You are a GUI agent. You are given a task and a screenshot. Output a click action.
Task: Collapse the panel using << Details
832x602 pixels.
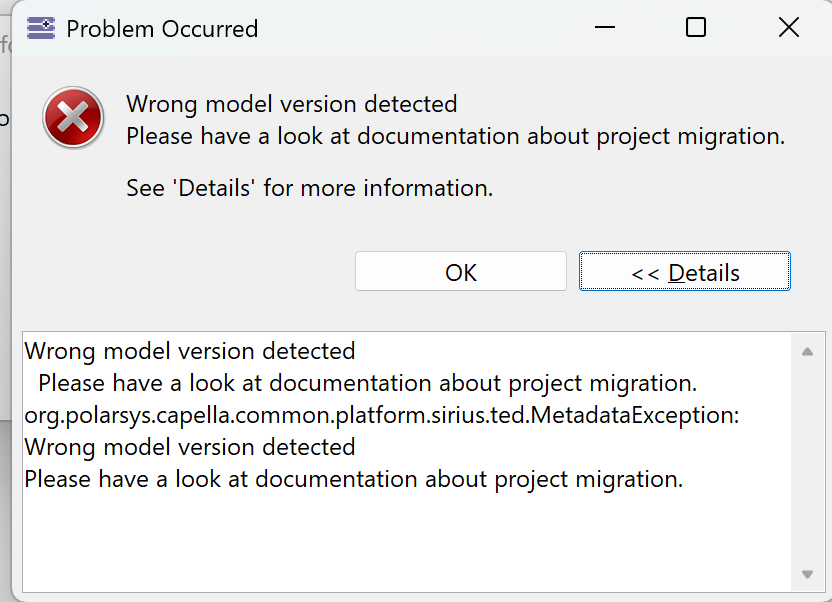[685, 272]
